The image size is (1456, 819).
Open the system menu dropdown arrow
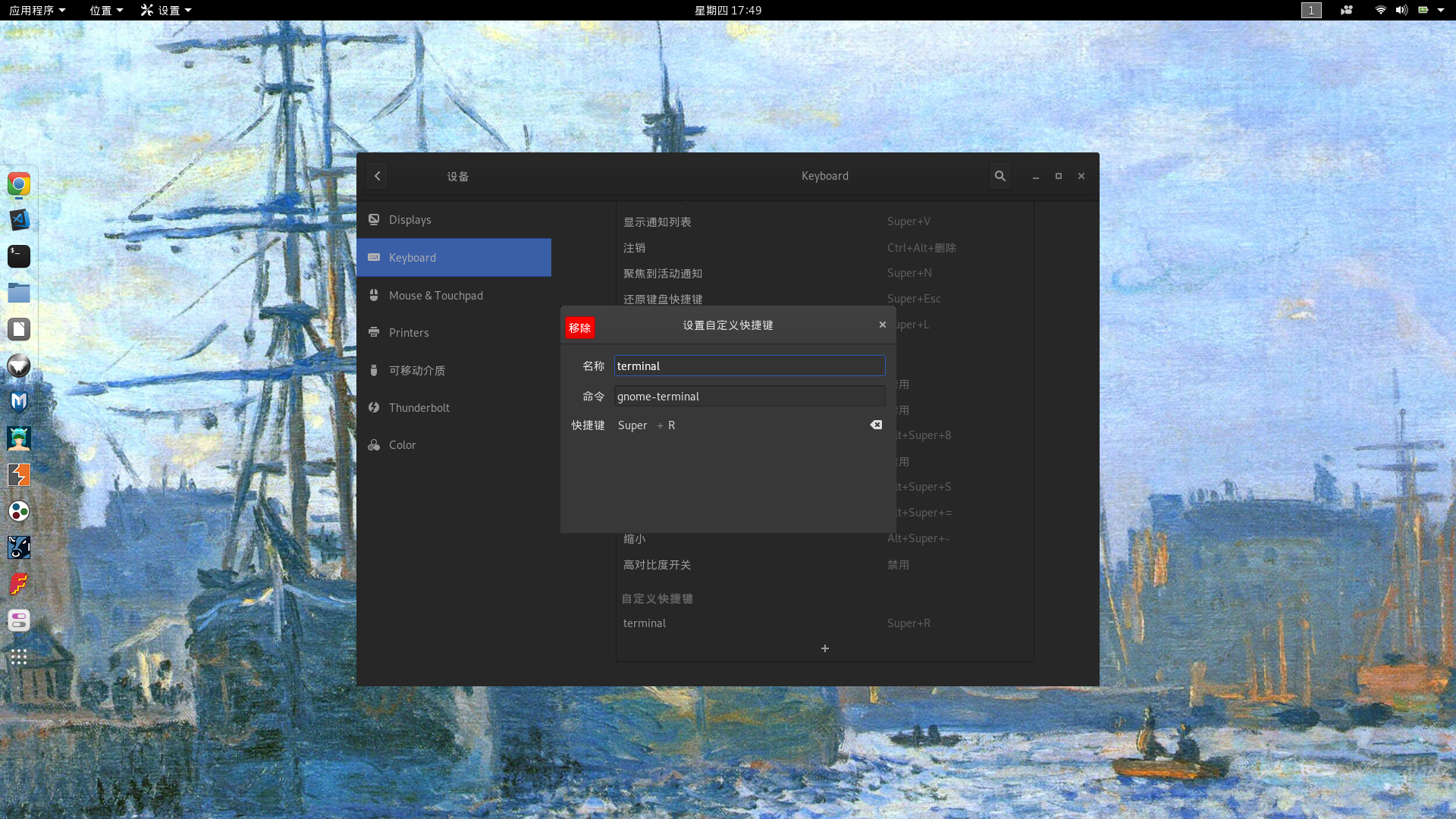(x=1441, y=10)
